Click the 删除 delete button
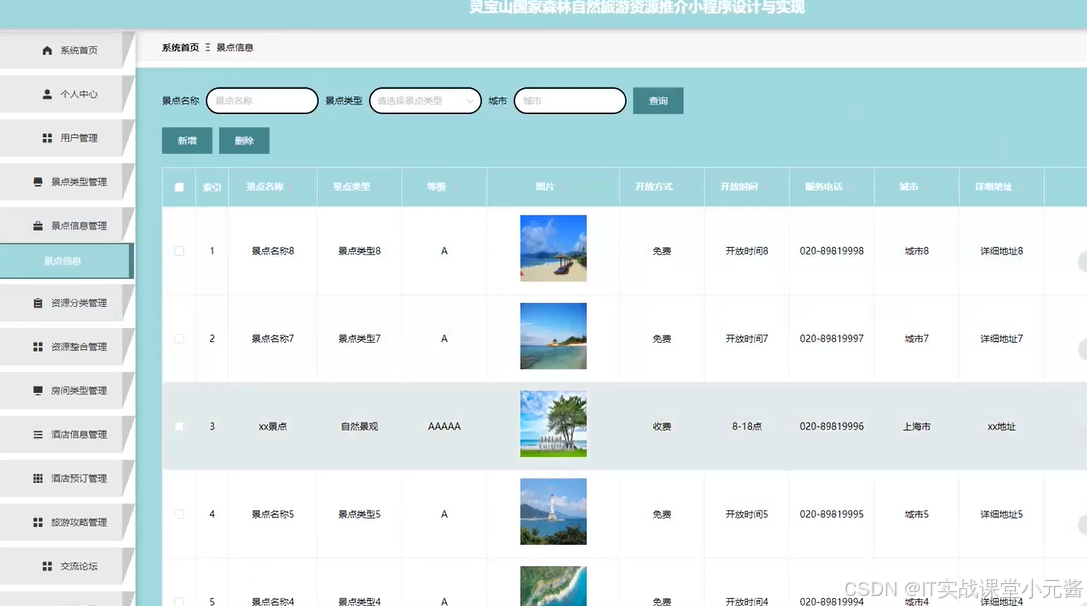The height and width of the screenshot is (606, 1087). tap(244, 141)
